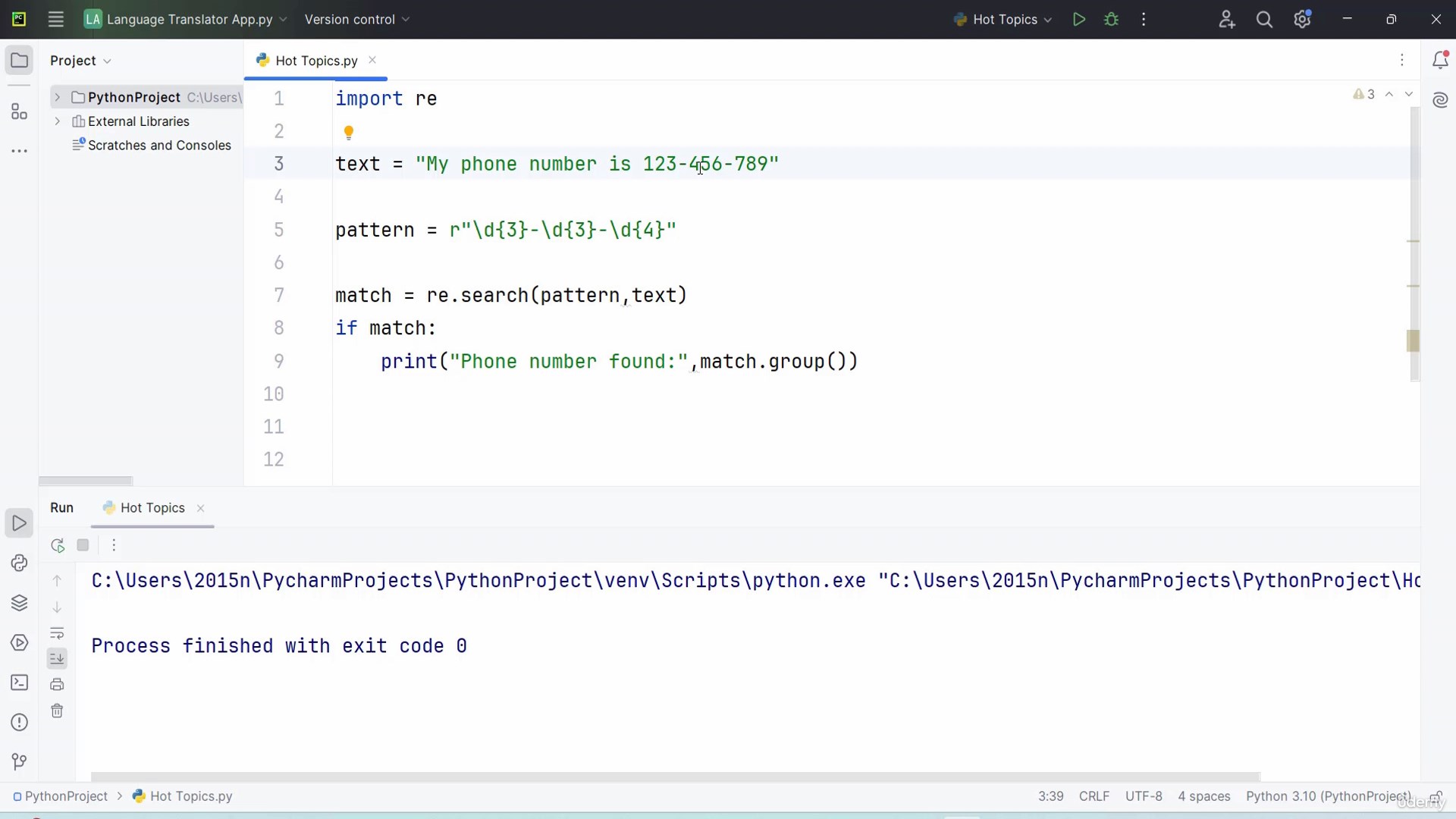This screenshot has height=819, width=1456.
Task: Stop the running process button
Action: click(83, 545)
